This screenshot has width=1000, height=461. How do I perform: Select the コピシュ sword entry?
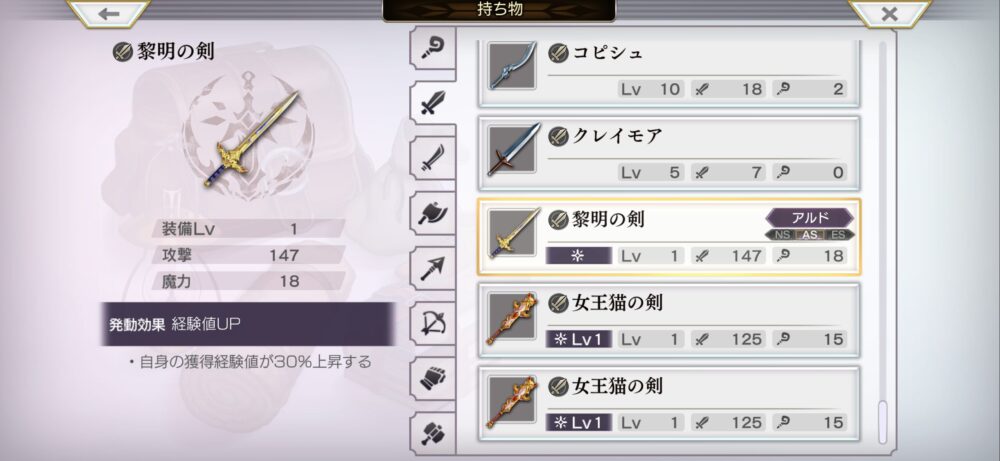669,73
